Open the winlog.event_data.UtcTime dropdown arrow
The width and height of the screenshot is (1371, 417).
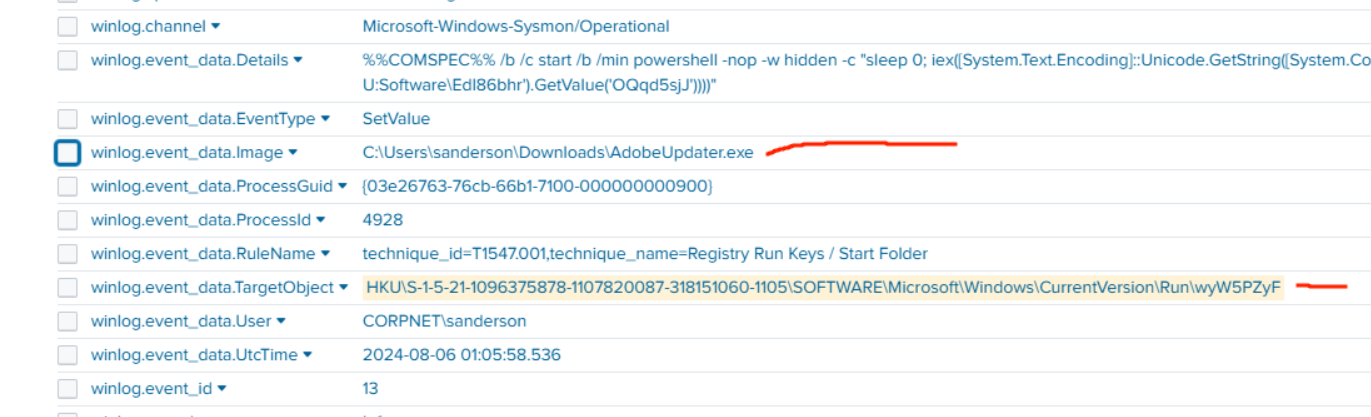click(x=307, y=355)
